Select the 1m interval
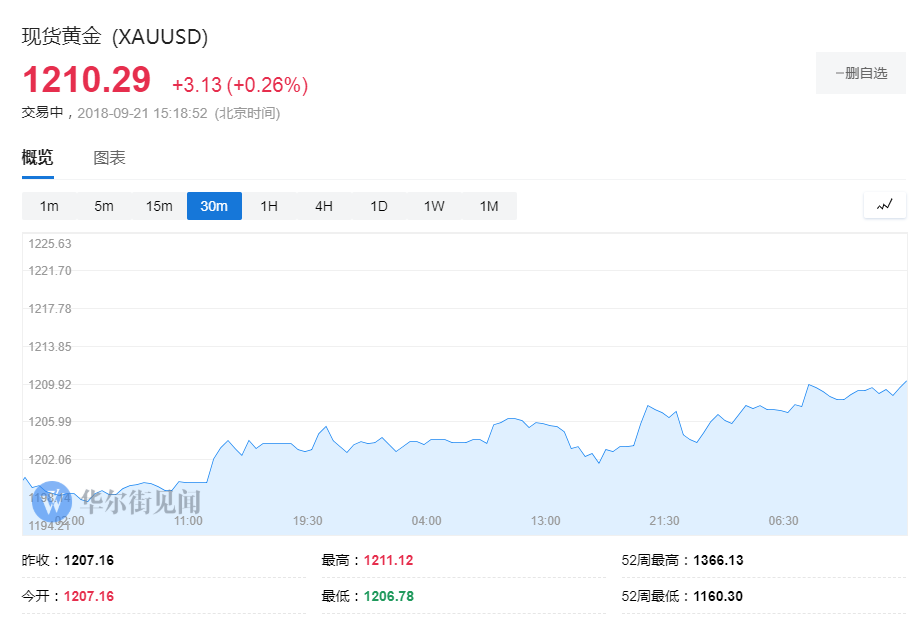The height and width of the screenshot is (629, 919). pyautogui.click(x=49, y=206)
